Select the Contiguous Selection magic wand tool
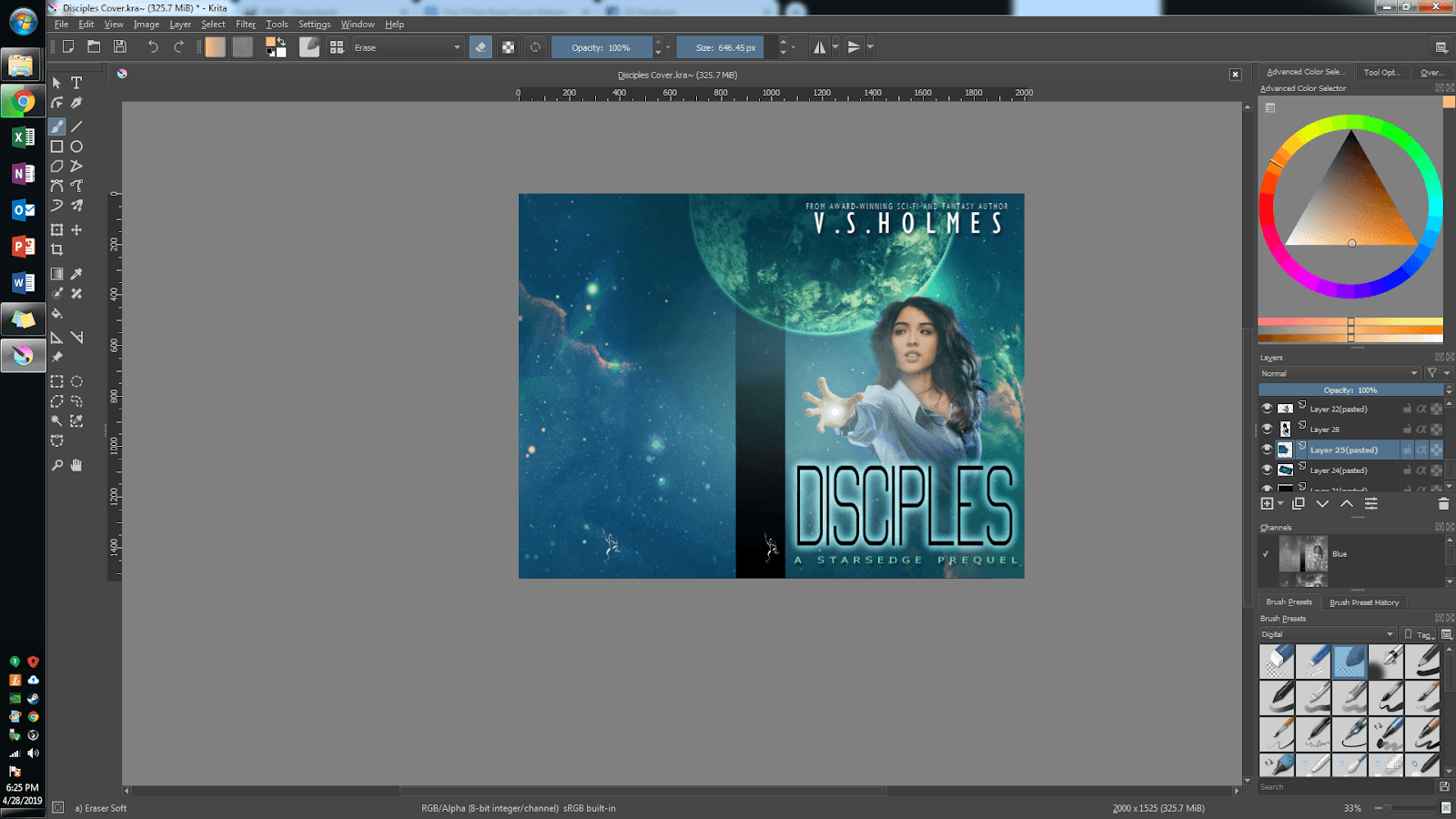1456x819 pixels. 57,421
